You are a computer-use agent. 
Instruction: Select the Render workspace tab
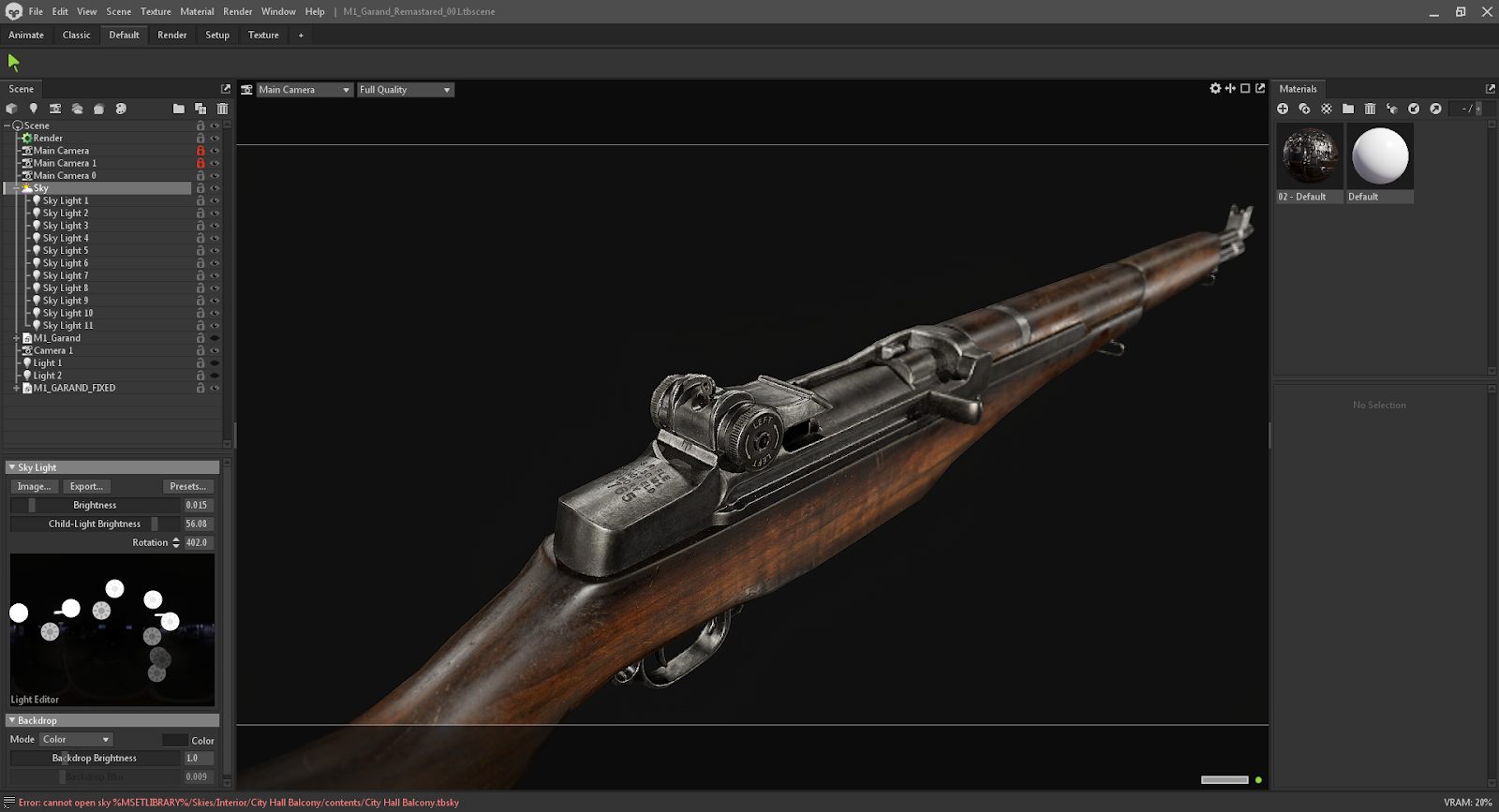point(172,35)
